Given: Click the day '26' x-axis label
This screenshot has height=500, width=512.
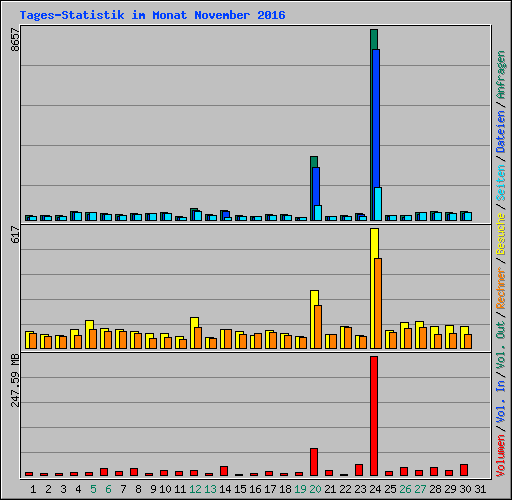Looking at the screenshot, I should point(405,489).
